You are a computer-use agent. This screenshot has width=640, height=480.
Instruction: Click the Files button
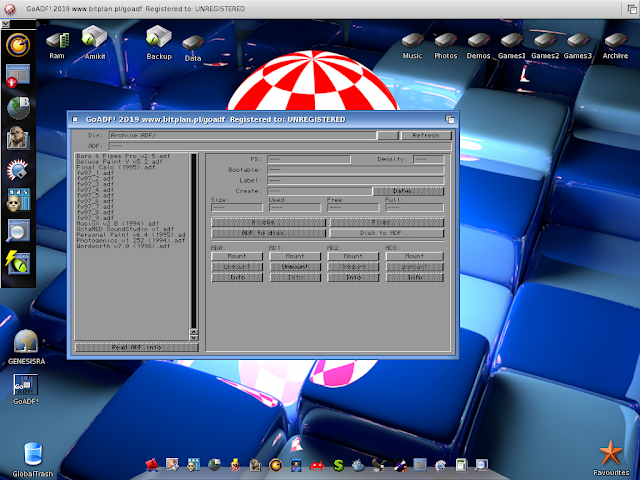coord(386,222)
